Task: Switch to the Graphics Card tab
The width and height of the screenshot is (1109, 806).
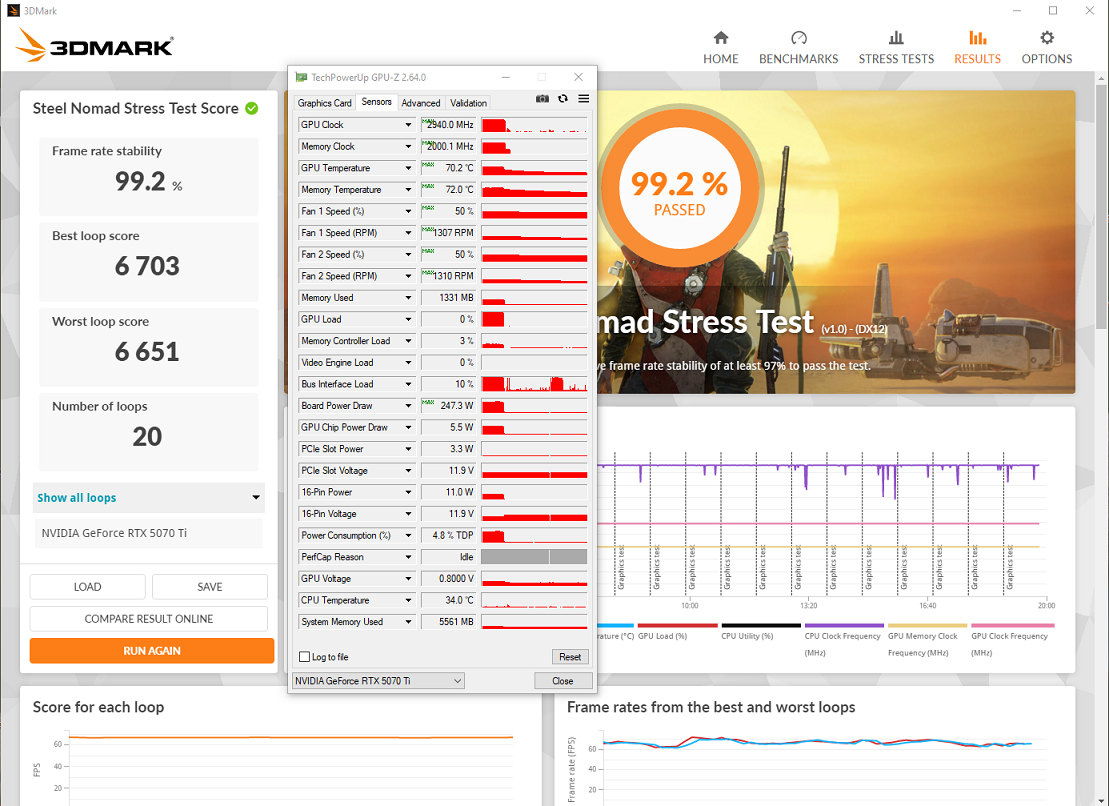Action: pos(325,103)
